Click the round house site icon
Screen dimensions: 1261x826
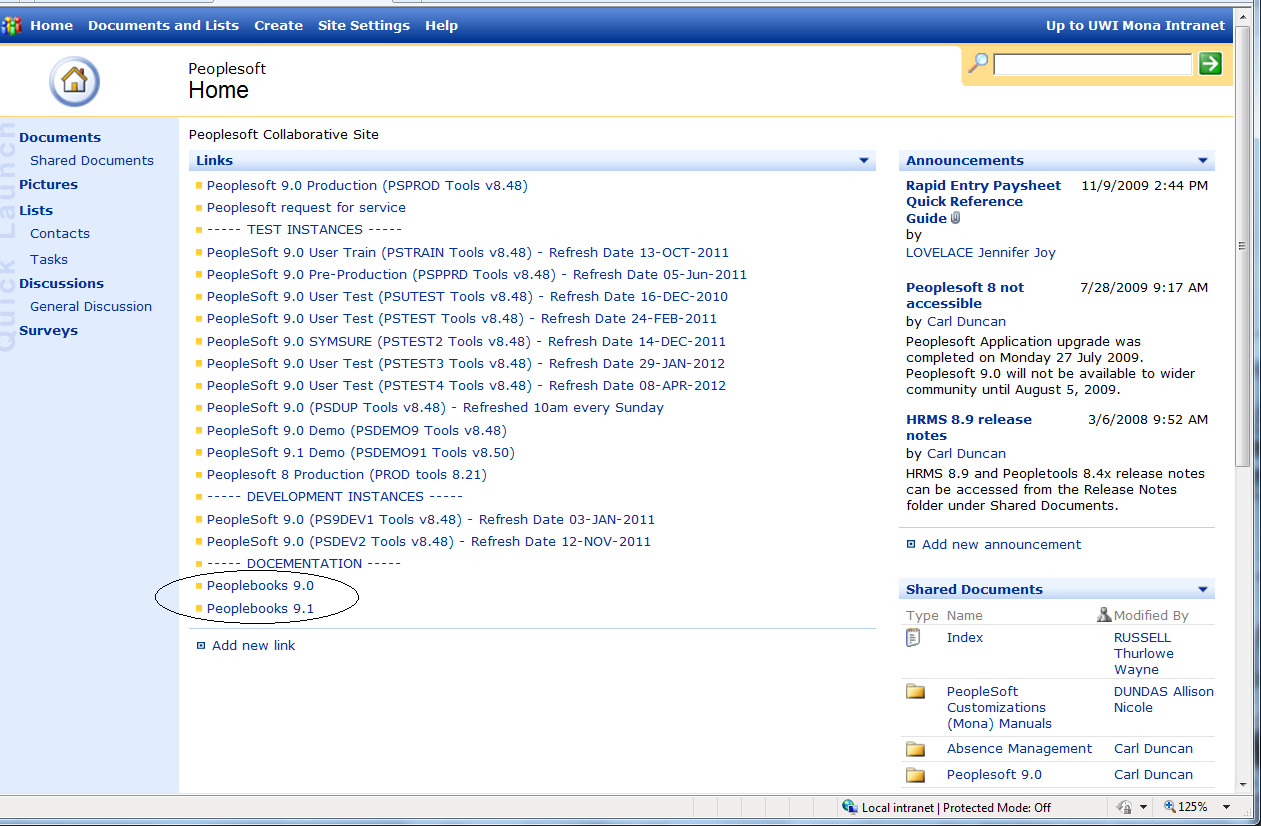tap(74, 81)
